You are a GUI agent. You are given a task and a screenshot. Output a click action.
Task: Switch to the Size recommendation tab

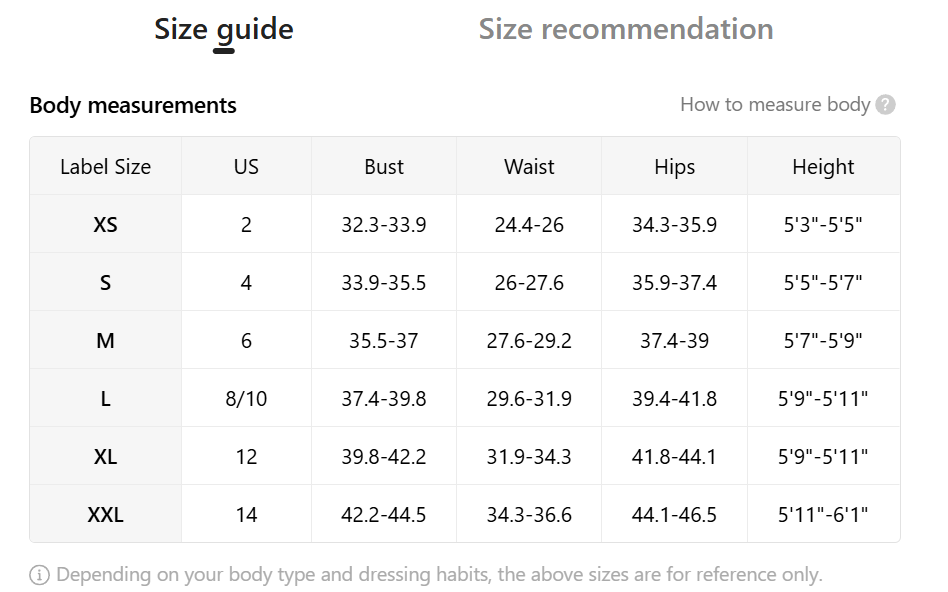(x=626, y=29)
